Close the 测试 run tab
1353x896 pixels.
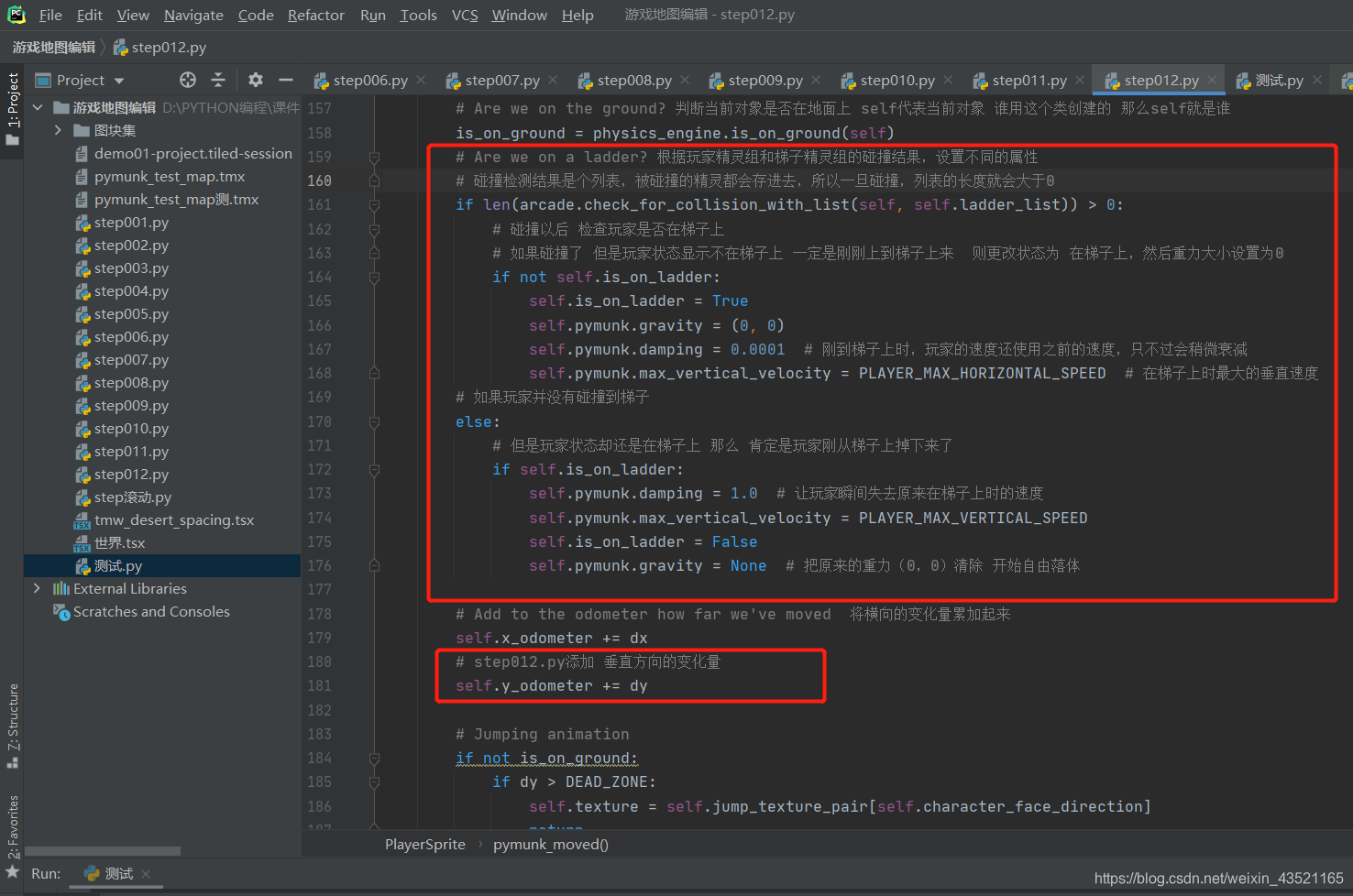[146, 873]
